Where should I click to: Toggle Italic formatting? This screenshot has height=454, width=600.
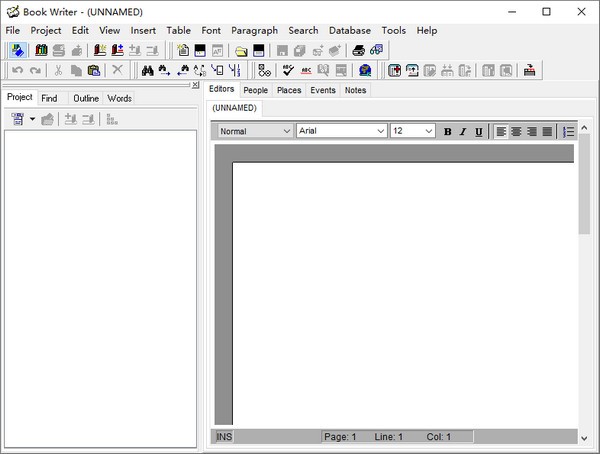click(462, 131)
